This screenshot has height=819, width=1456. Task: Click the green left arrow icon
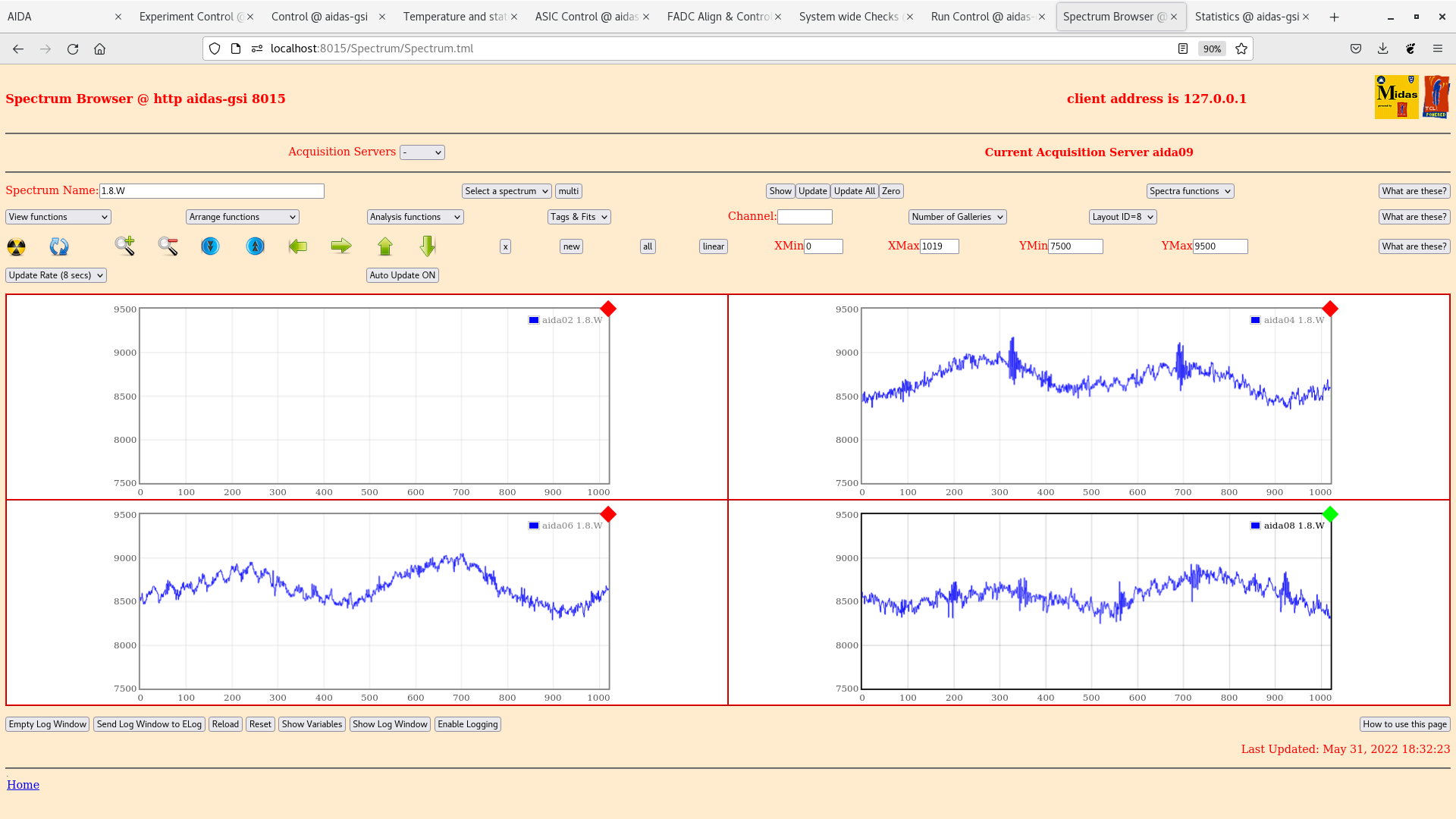298,246
